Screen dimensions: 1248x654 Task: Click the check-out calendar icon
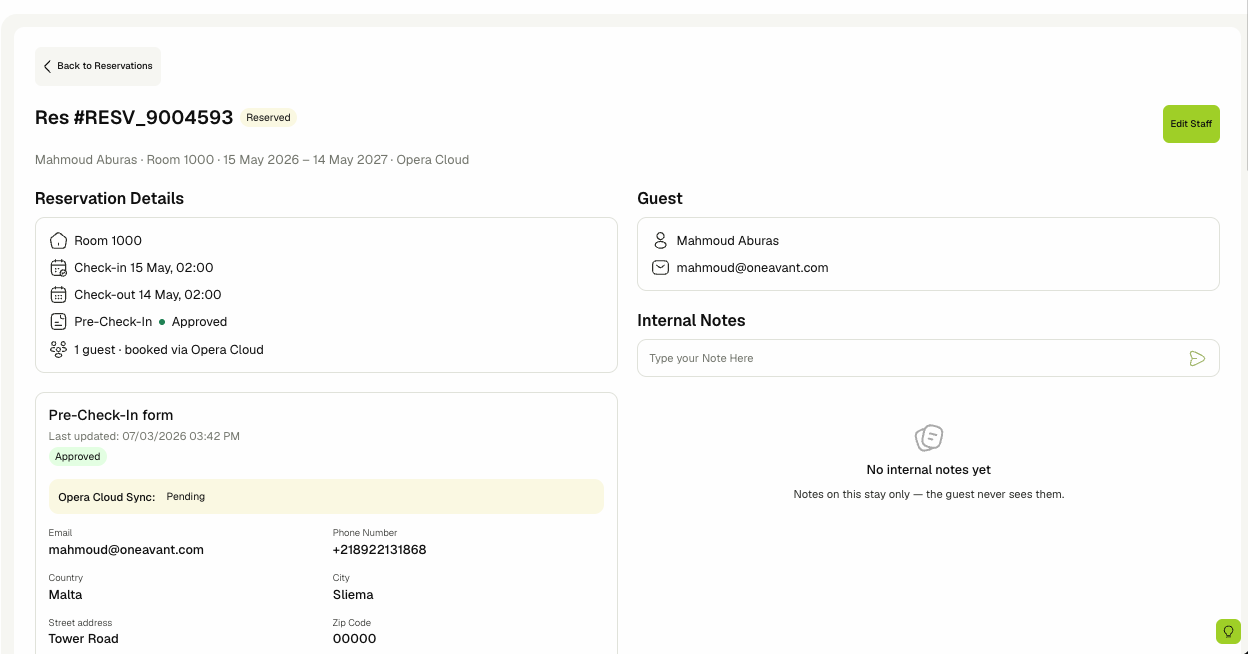point(58,295)
